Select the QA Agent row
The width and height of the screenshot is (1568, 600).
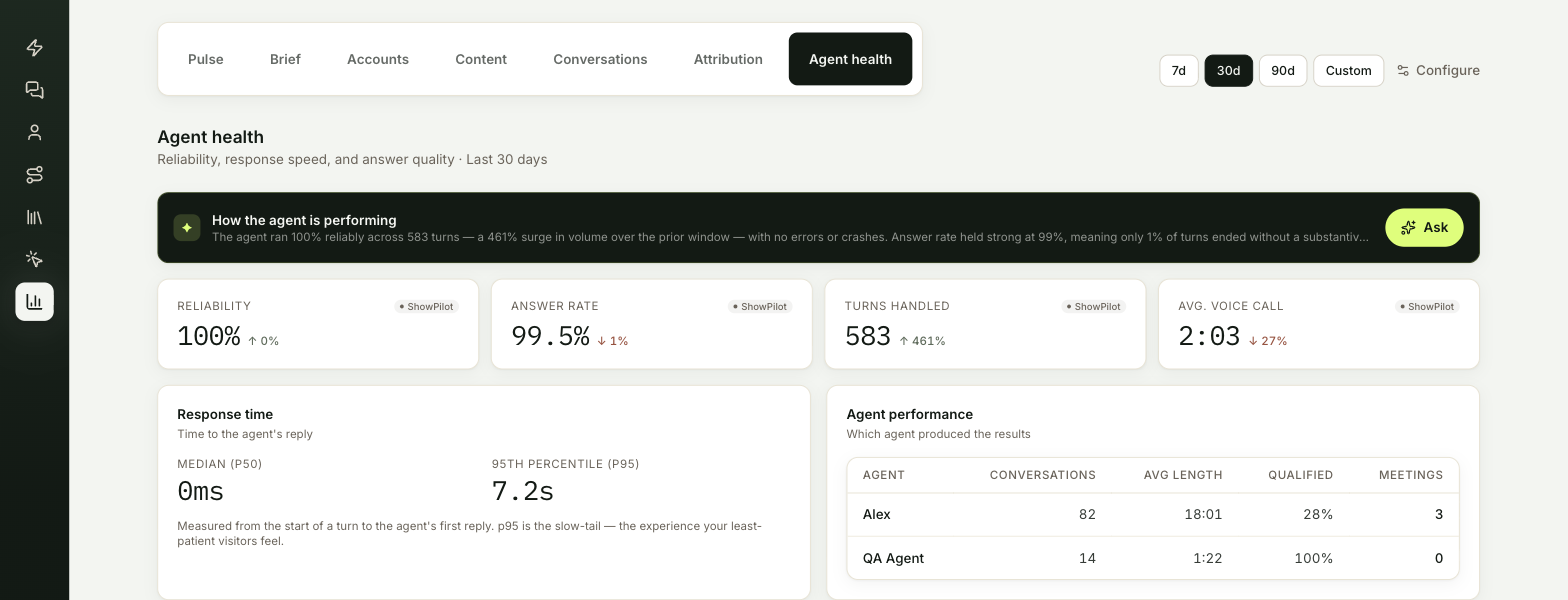pyautogui.click(x=1153, y=558)
